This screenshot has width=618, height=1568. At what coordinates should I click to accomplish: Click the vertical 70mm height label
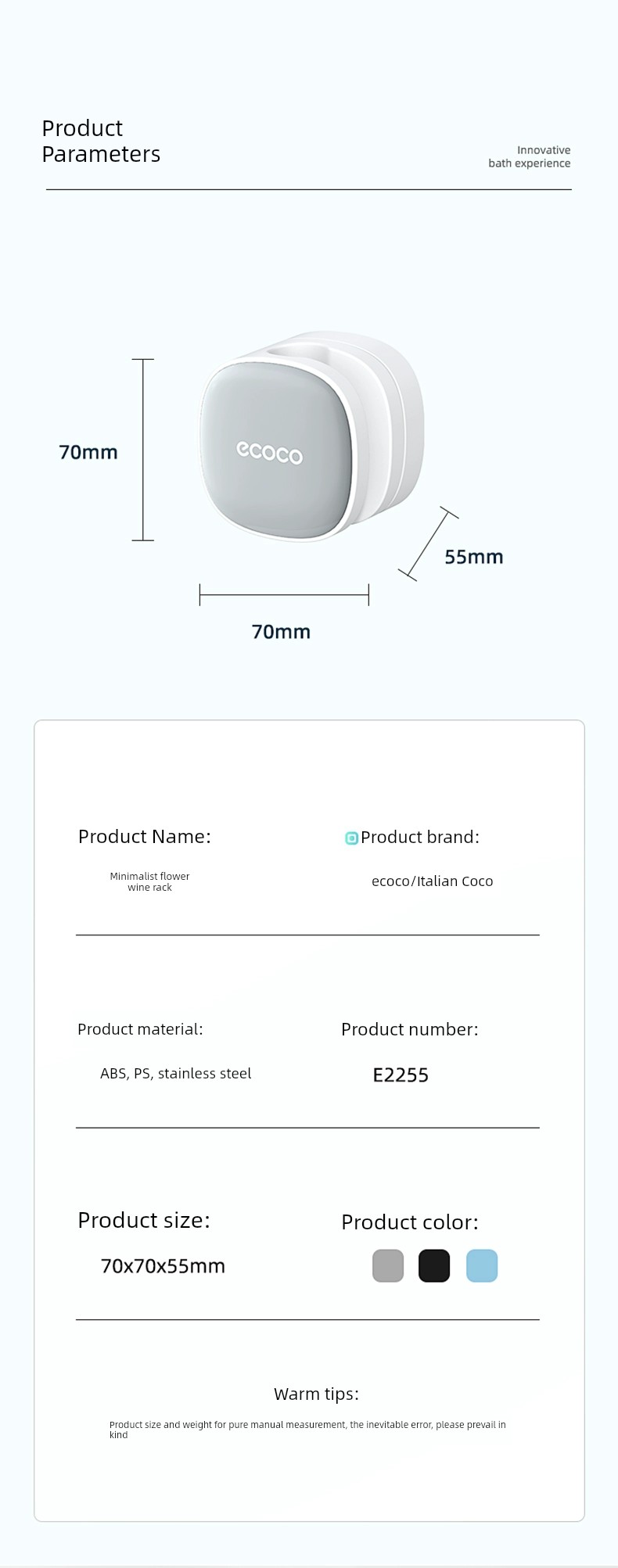(x=88, y=452)
